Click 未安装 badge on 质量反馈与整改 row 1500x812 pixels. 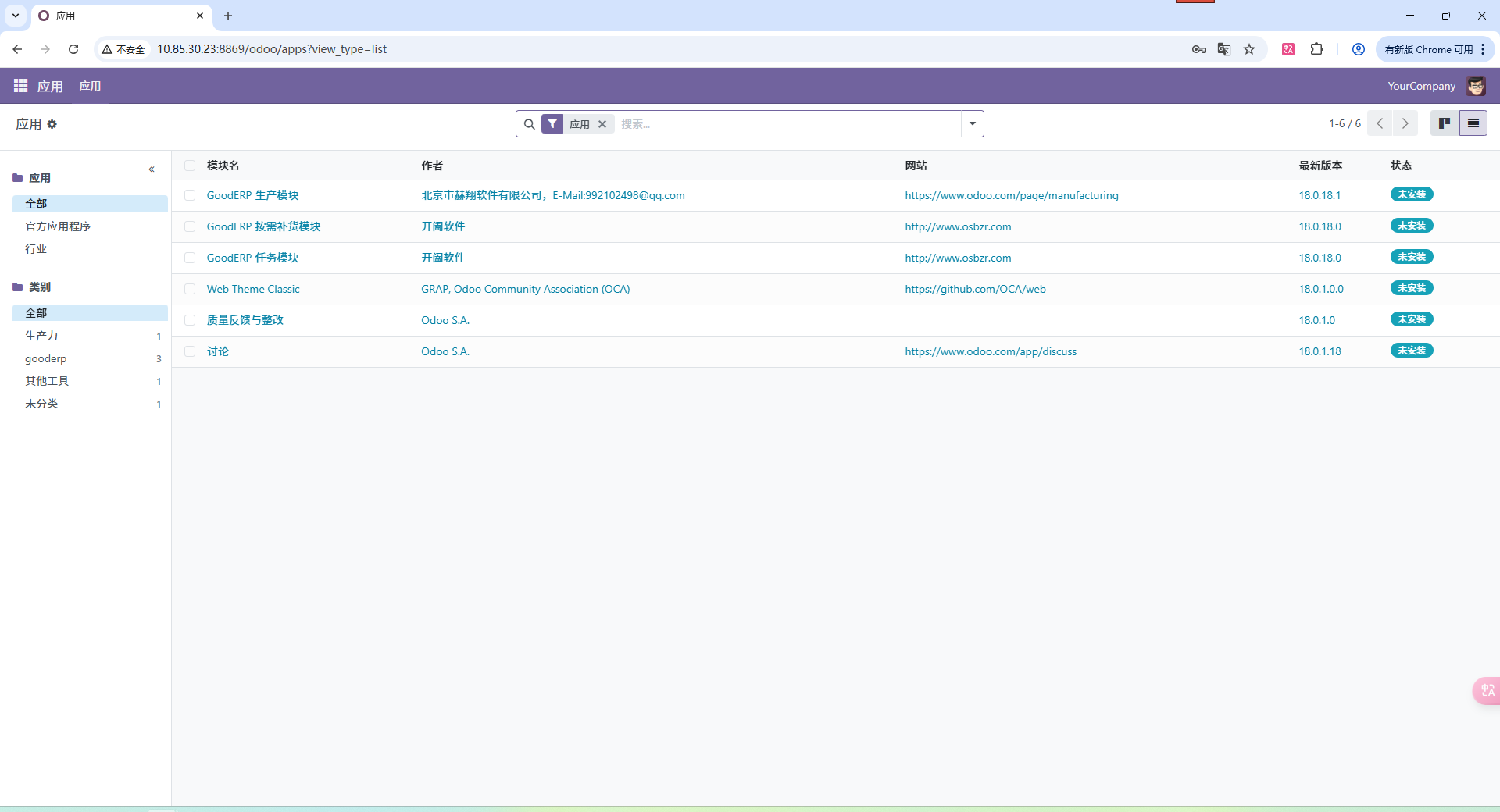1412,319
